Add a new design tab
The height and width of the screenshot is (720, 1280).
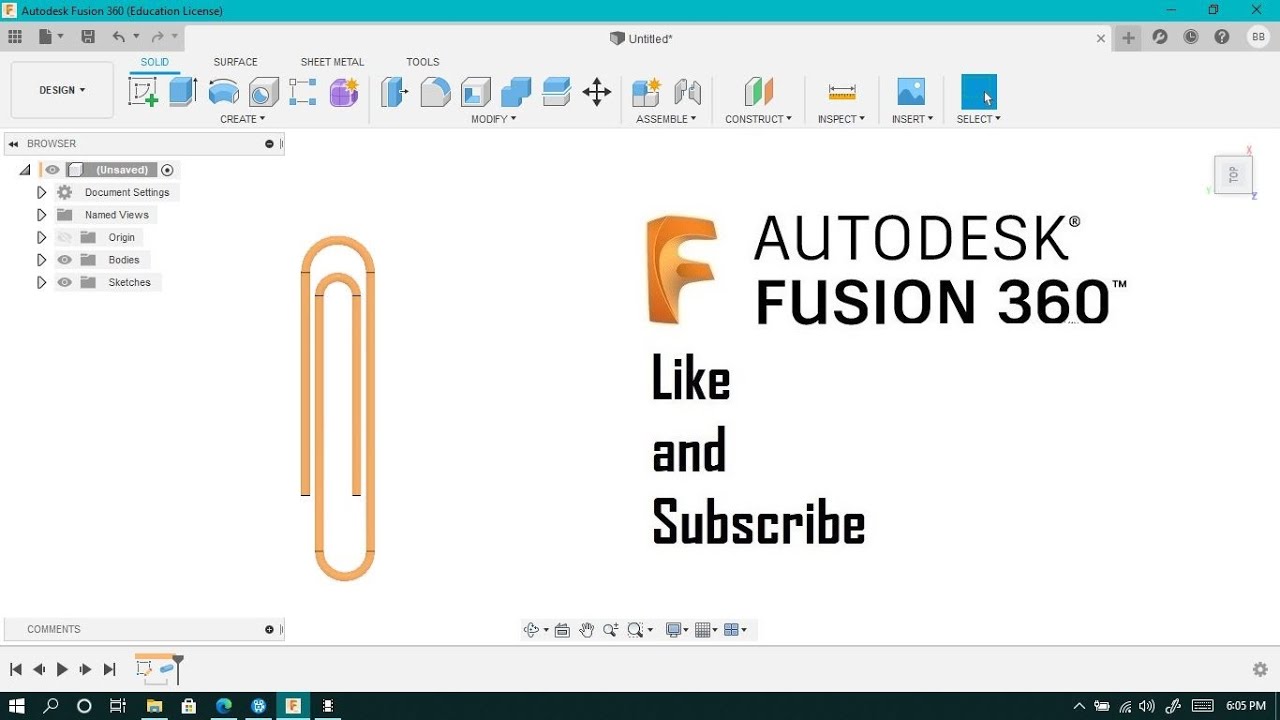[1128, 37]
